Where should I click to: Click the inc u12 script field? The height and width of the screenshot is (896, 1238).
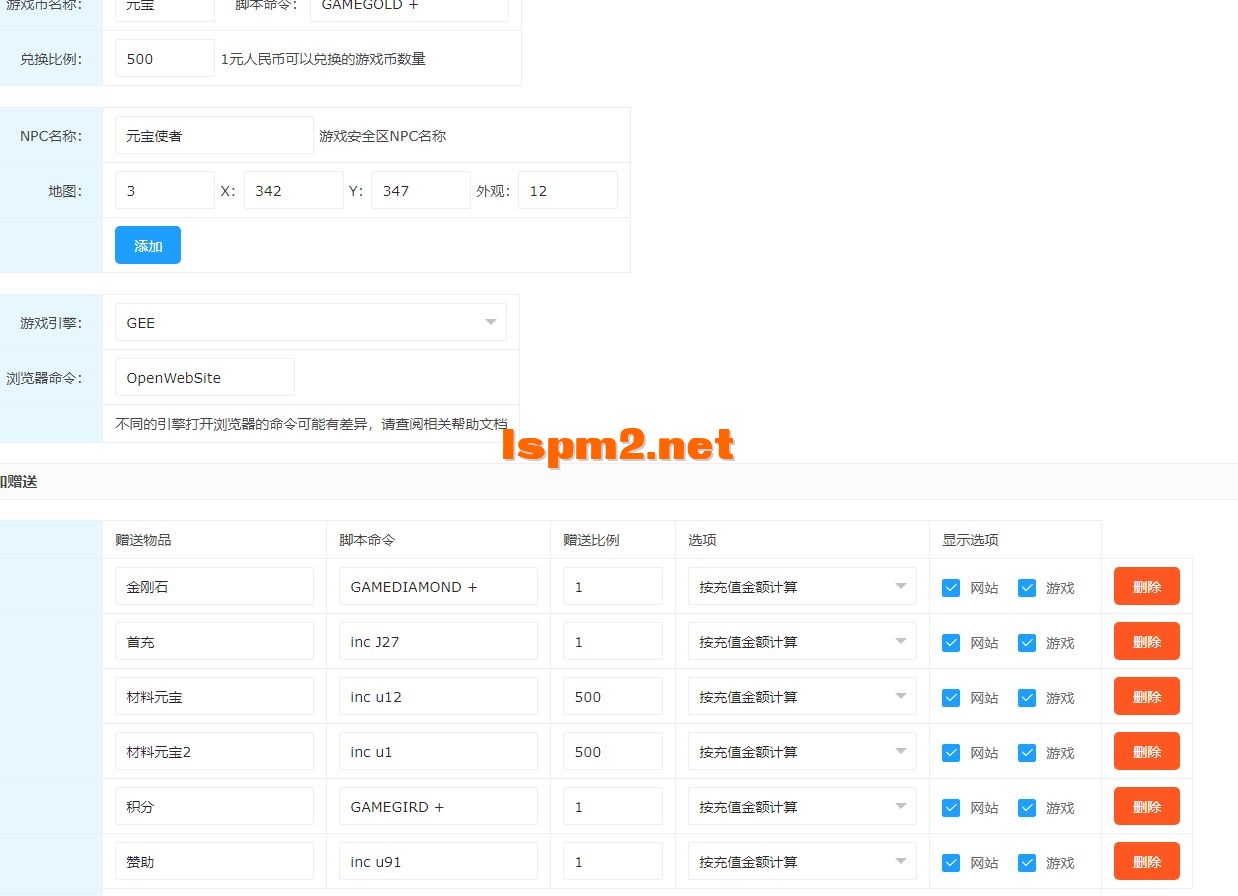tap(438, 696)
